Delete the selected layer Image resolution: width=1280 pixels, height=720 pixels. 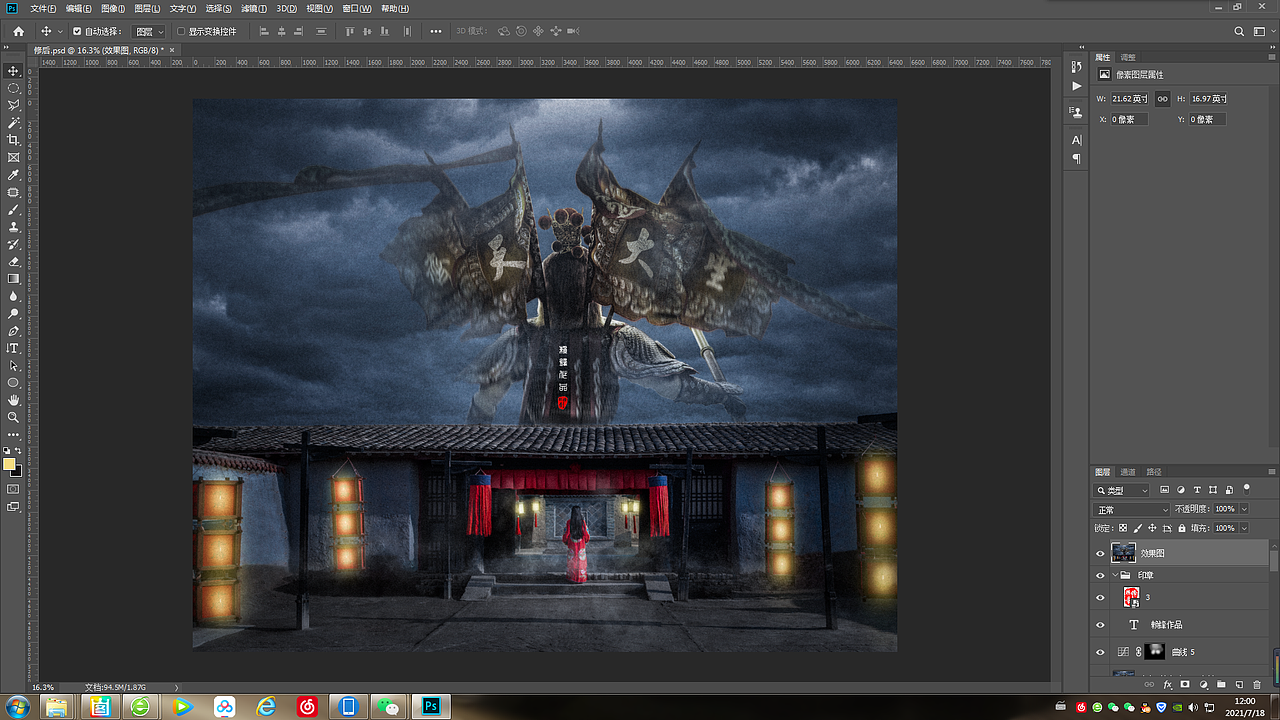(x=1257, y=684)
